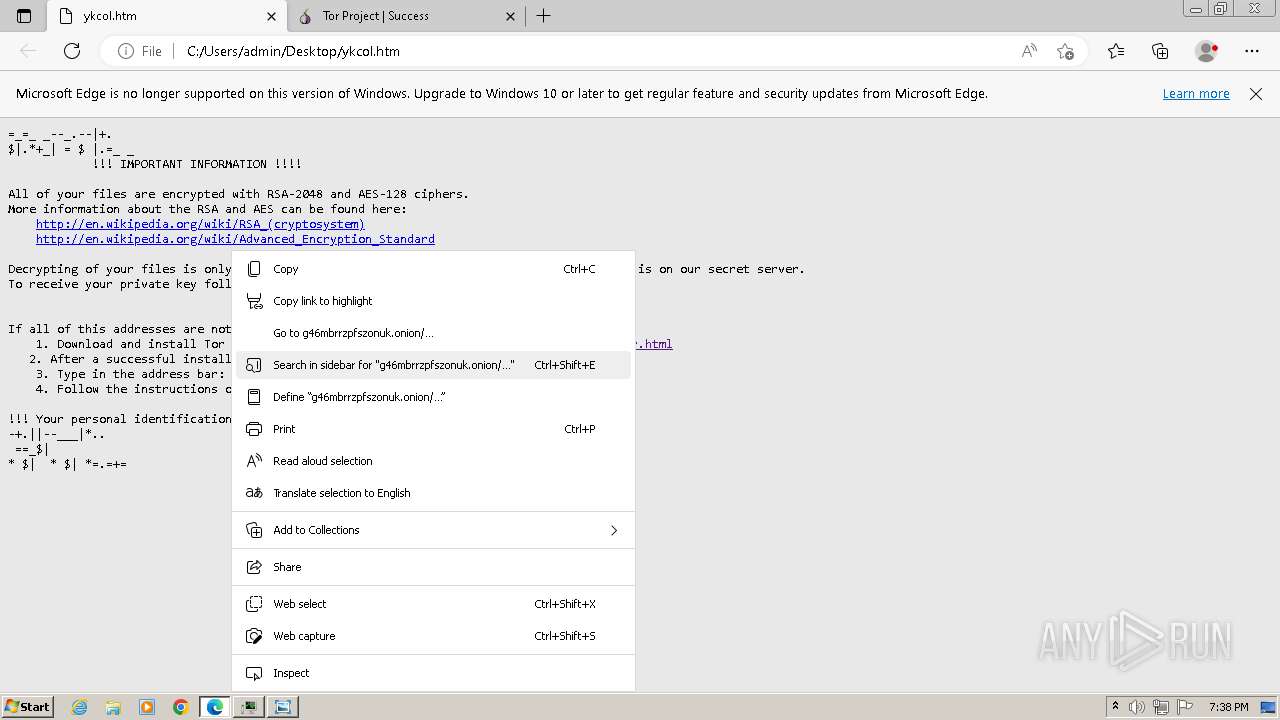Add this page to favorites star
The height and width of the screenshot is (720, 1280).
[x=1065, y=51]
